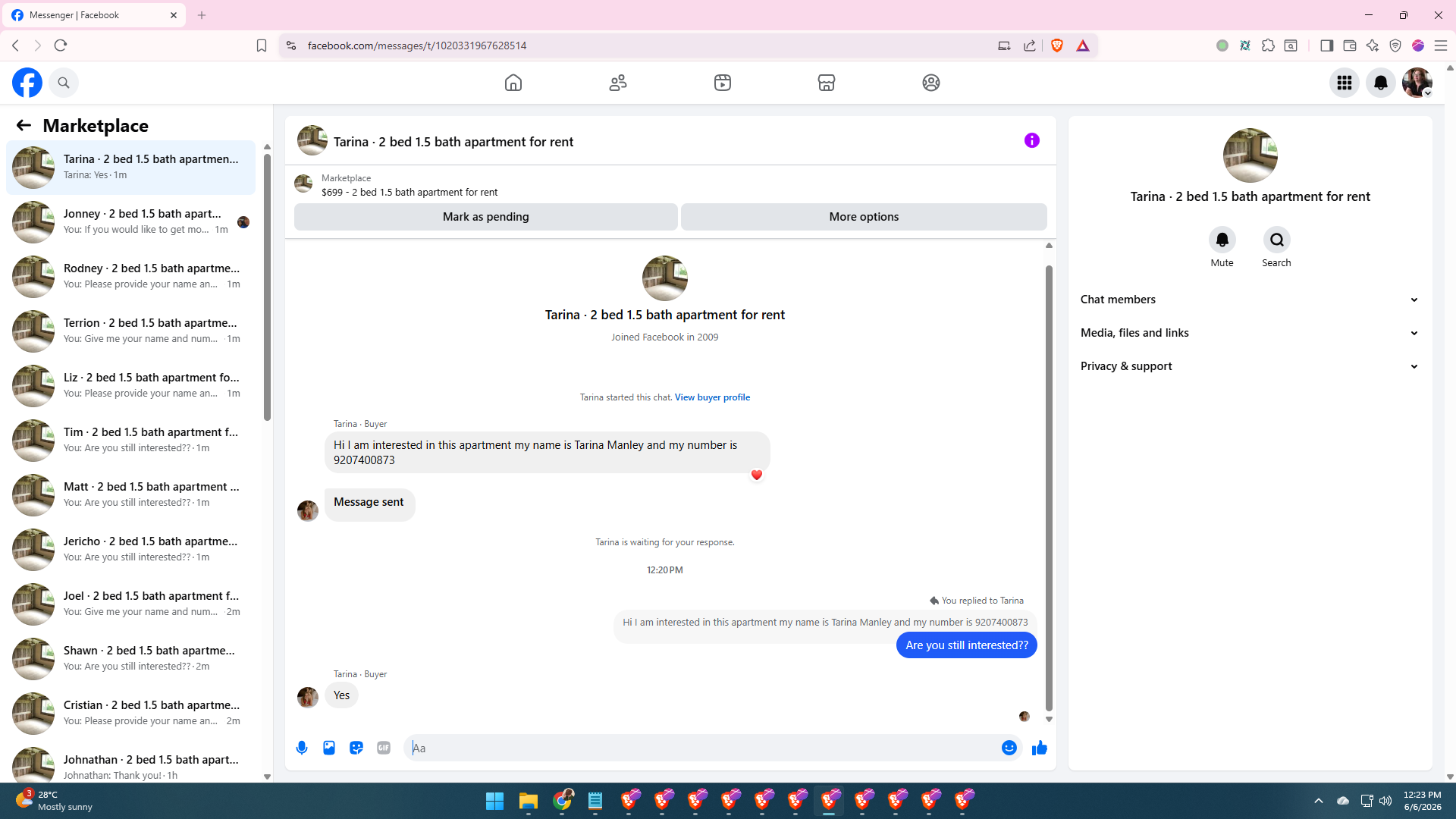The width and height of the screenshot is (1456, 819).
Task: Open Brave Leo AI sparkle icon
Action: (x=1373, y=45)
